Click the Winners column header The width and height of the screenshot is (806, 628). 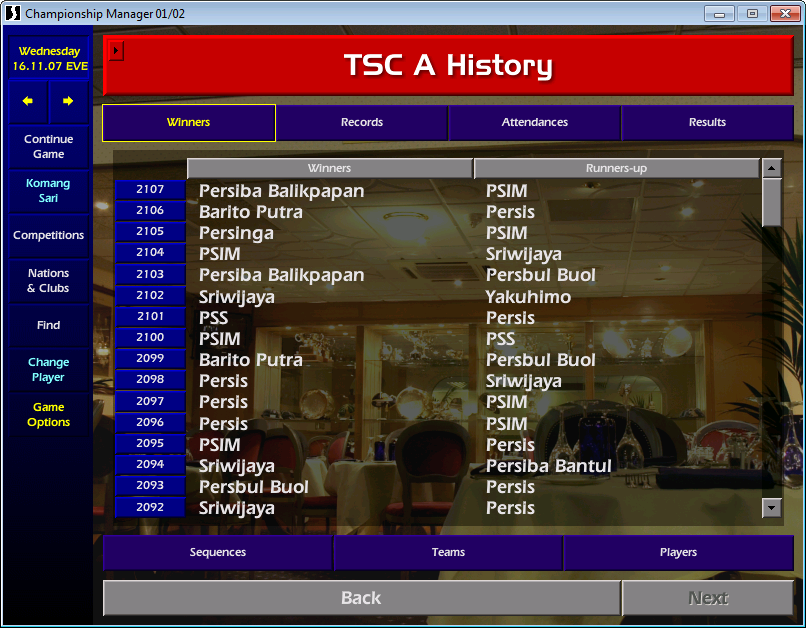tap(329, 168)
